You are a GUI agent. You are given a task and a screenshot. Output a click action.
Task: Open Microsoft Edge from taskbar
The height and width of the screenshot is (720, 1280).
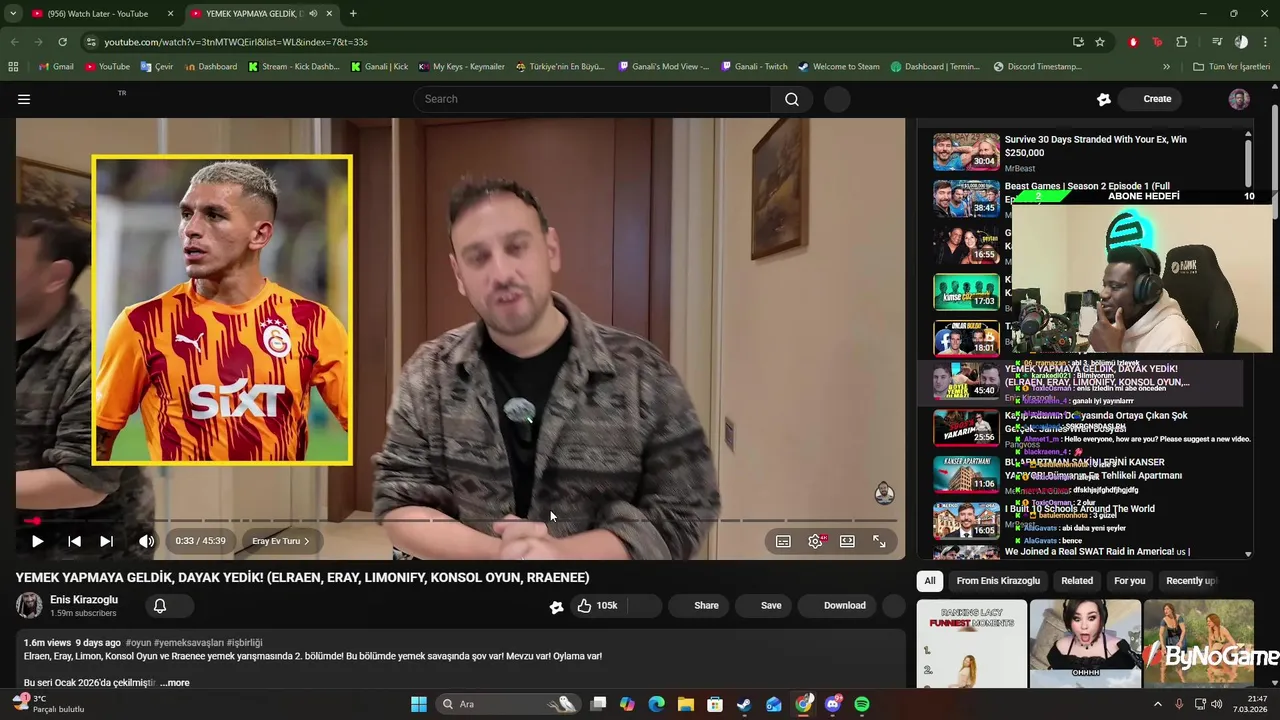tap(656, 704)
